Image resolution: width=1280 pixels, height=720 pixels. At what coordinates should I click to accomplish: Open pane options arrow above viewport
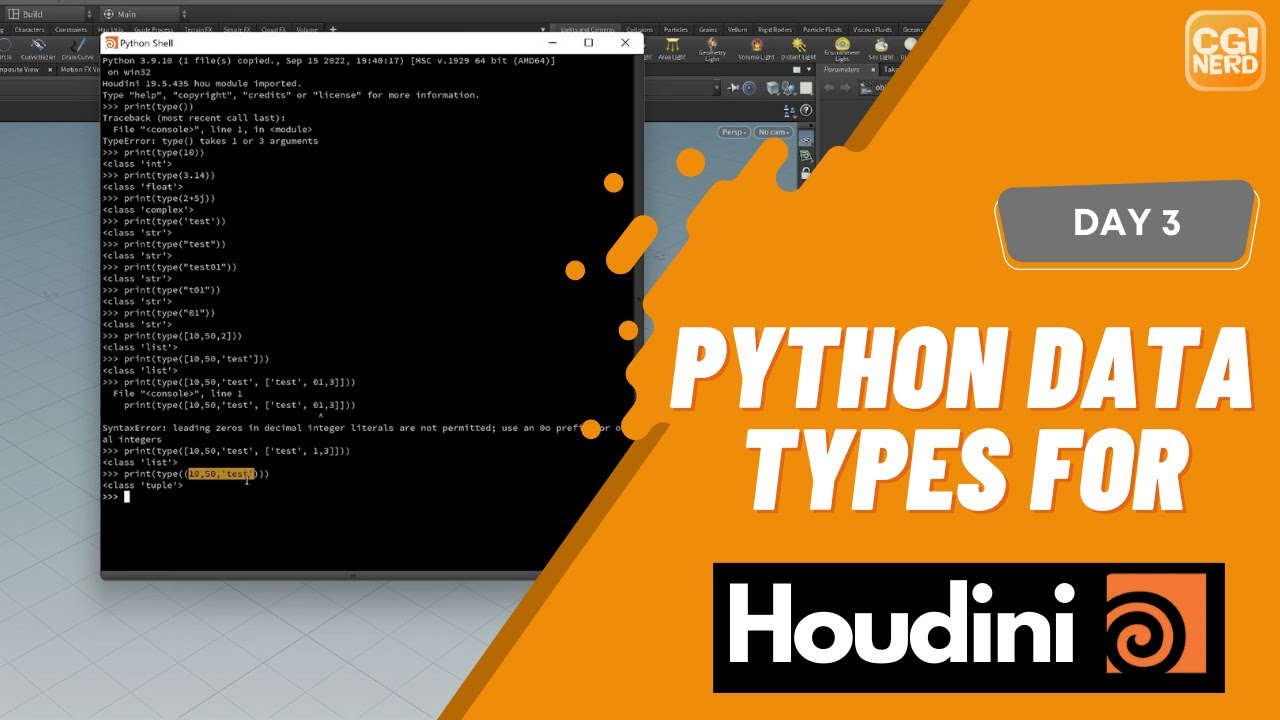coord(809,69)
